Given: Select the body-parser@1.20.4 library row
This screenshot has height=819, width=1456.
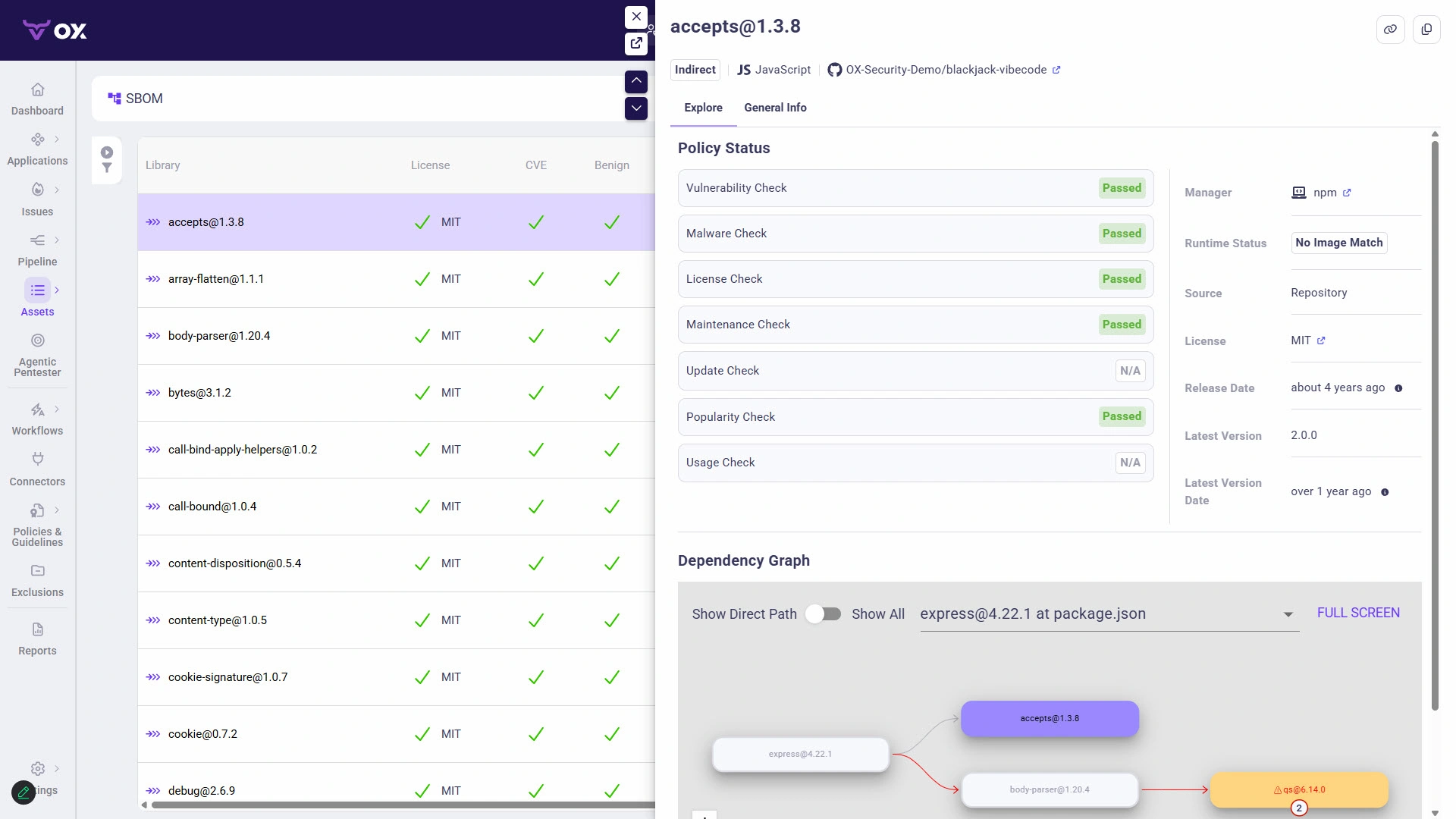Looking at the screenshot, I should pos(219,336).
